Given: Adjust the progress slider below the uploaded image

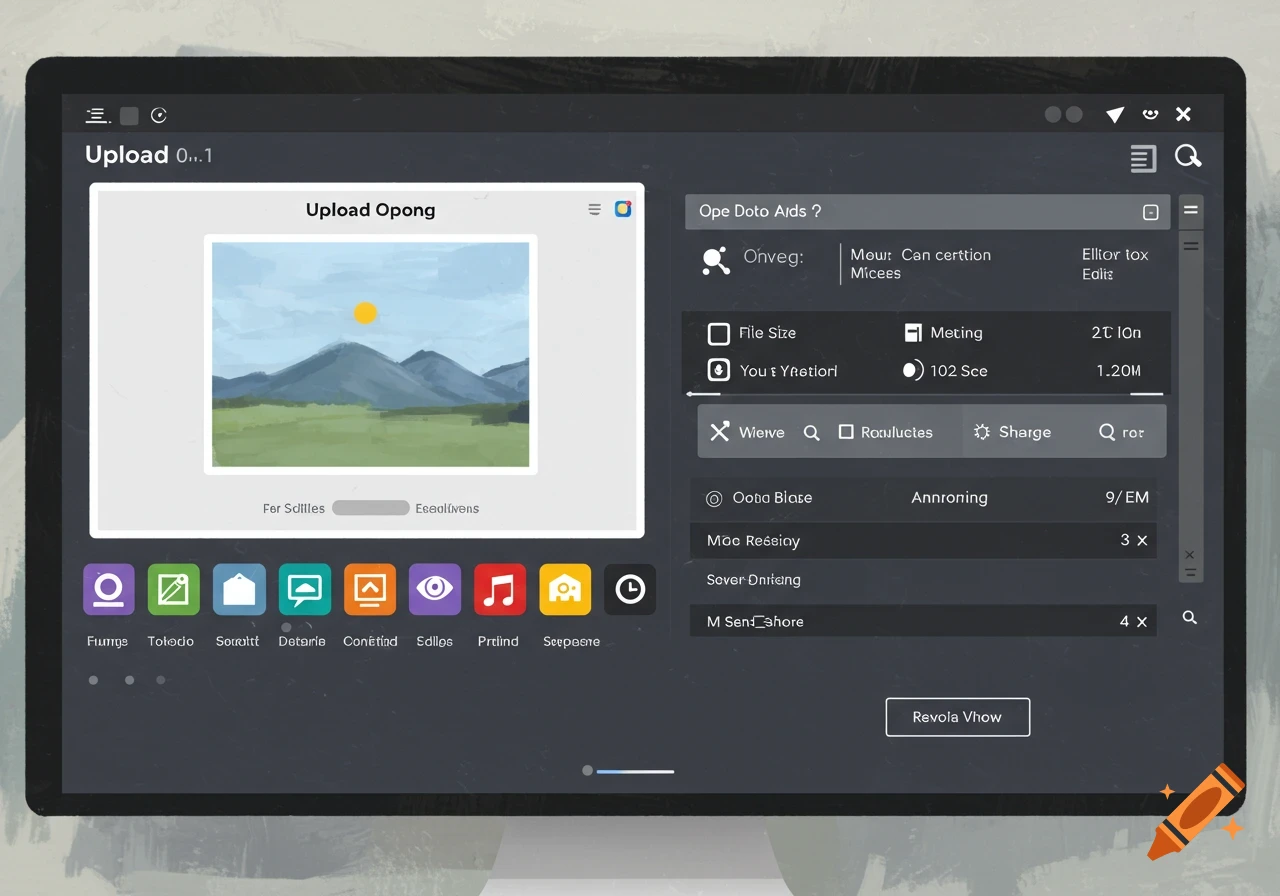Looking at the screenshot, I should pyautogui.click(x=370, y=507).
